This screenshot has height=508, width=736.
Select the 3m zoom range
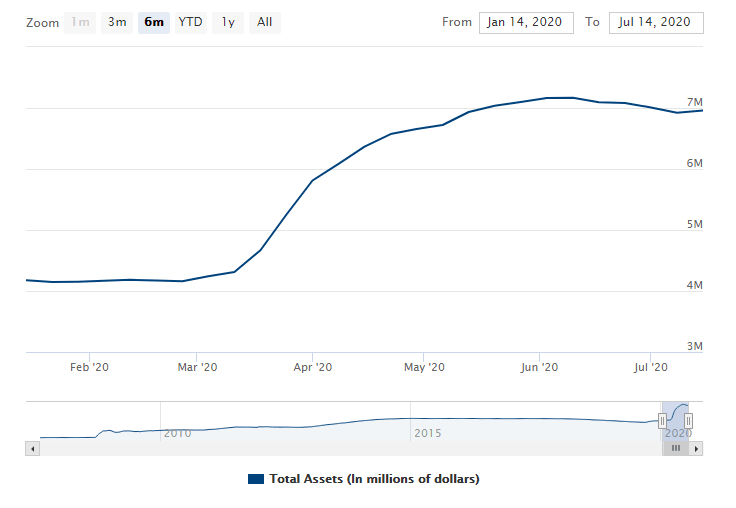pyautogui.click(x=117, y=22)
